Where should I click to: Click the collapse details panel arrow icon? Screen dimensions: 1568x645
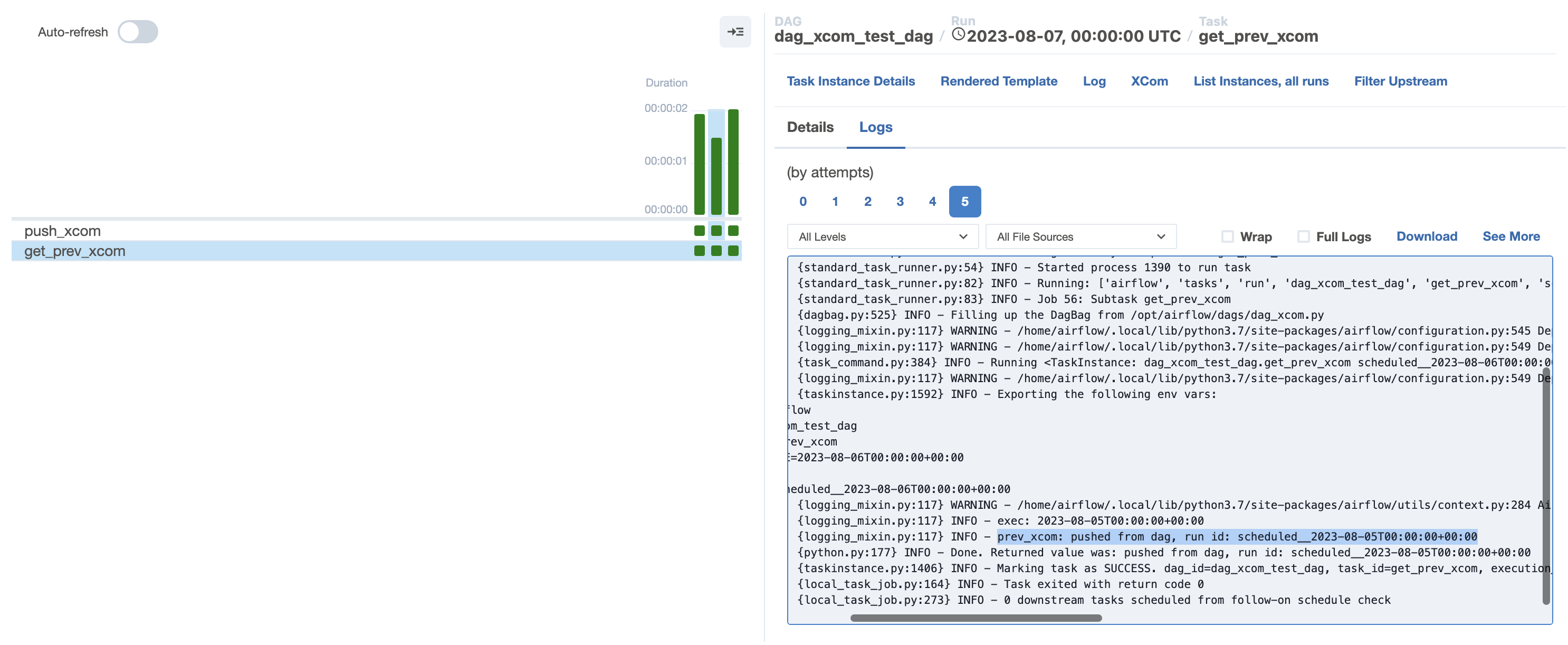(735, 32)
